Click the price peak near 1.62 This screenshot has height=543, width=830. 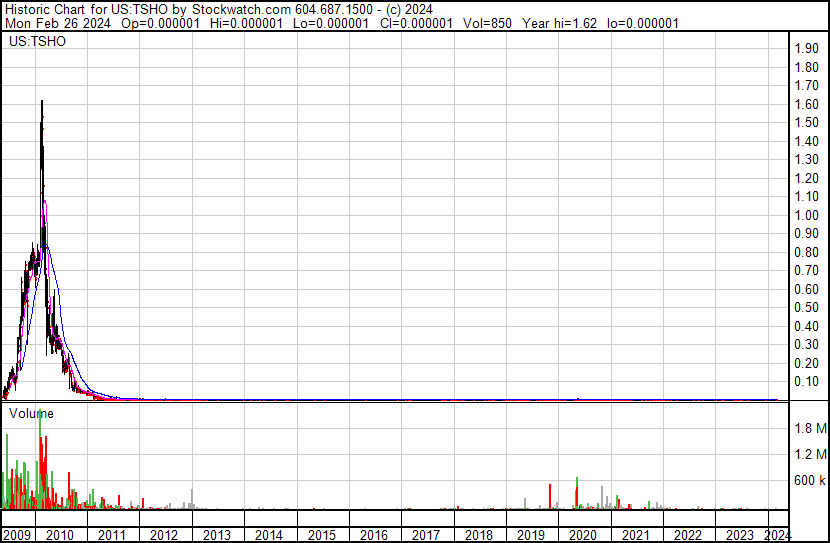42,102
